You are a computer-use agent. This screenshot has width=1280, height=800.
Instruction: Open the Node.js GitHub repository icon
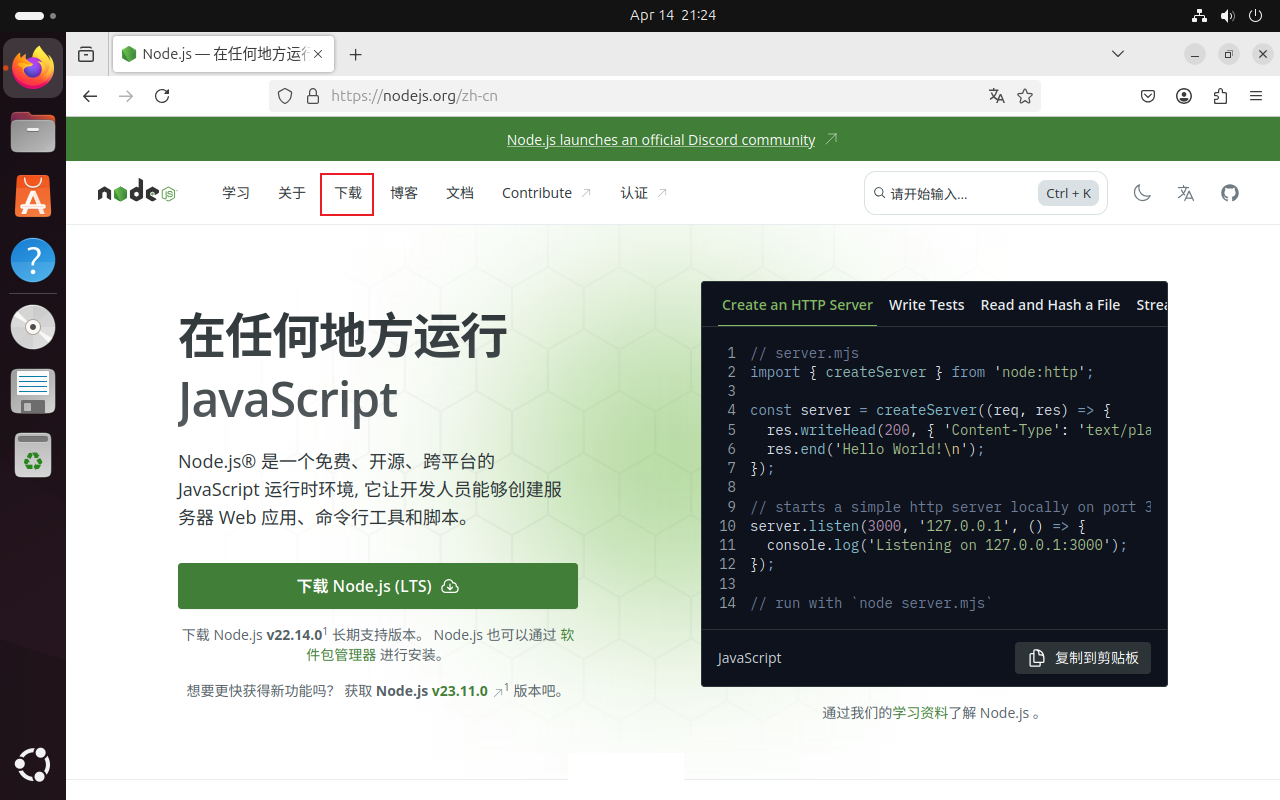coord(1229,193)
